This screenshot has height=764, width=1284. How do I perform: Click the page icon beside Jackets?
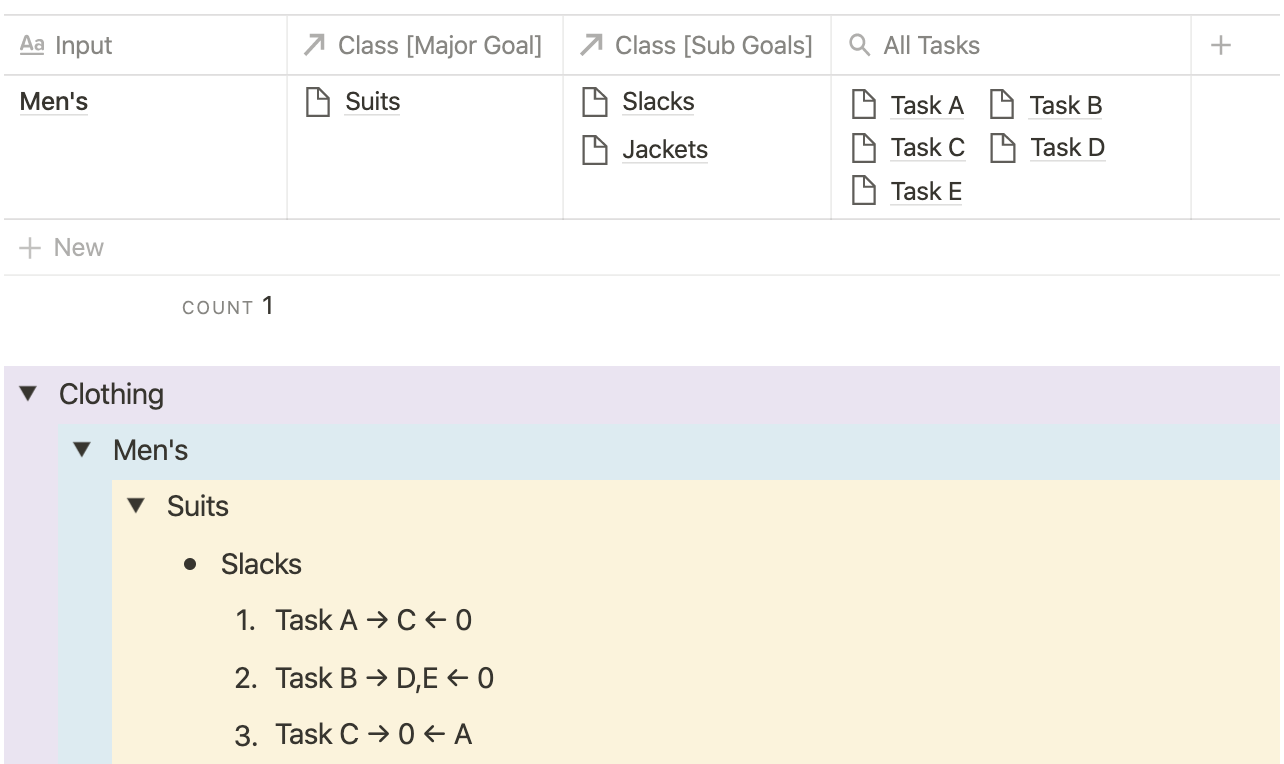pyautogui.click(x=595, y=150)
